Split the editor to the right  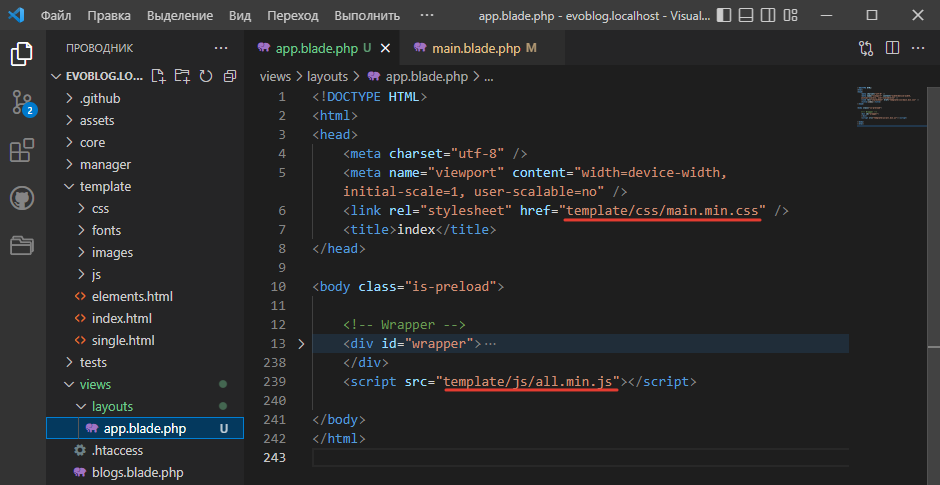coord(892,48)
